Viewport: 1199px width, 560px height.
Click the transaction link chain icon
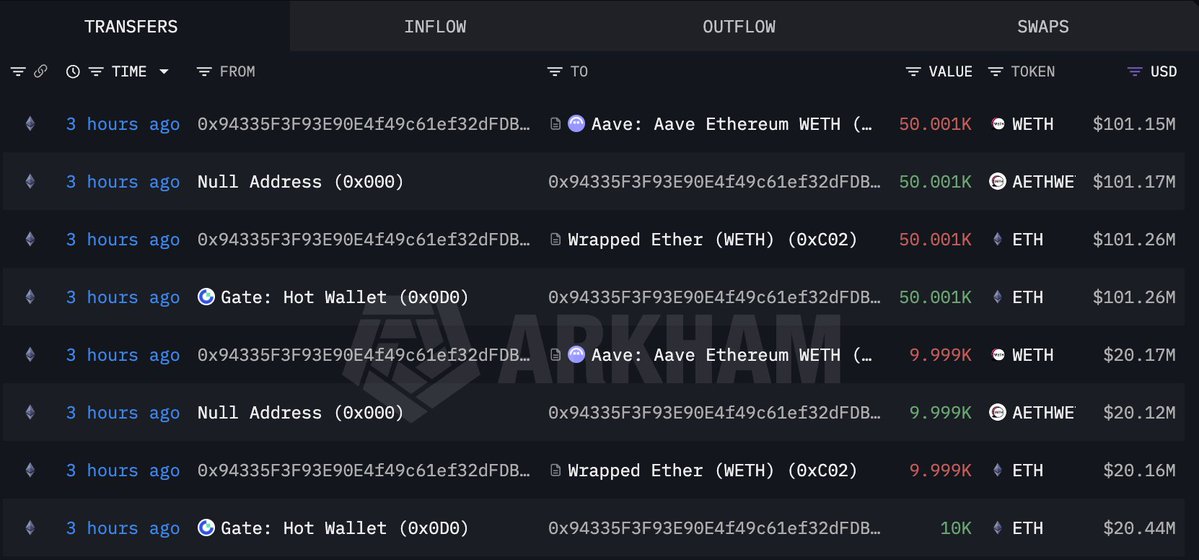coord(40,72)
